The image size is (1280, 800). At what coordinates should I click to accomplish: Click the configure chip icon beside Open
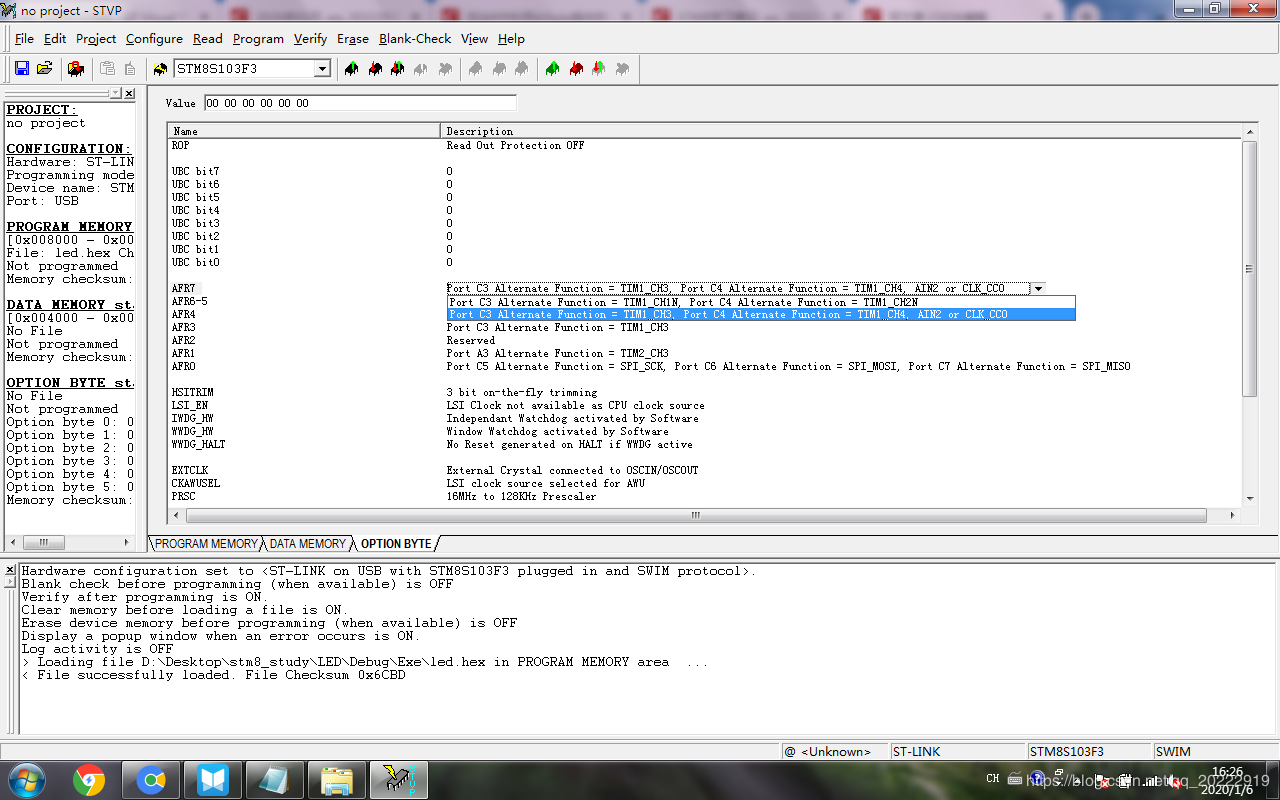[76, 68]
